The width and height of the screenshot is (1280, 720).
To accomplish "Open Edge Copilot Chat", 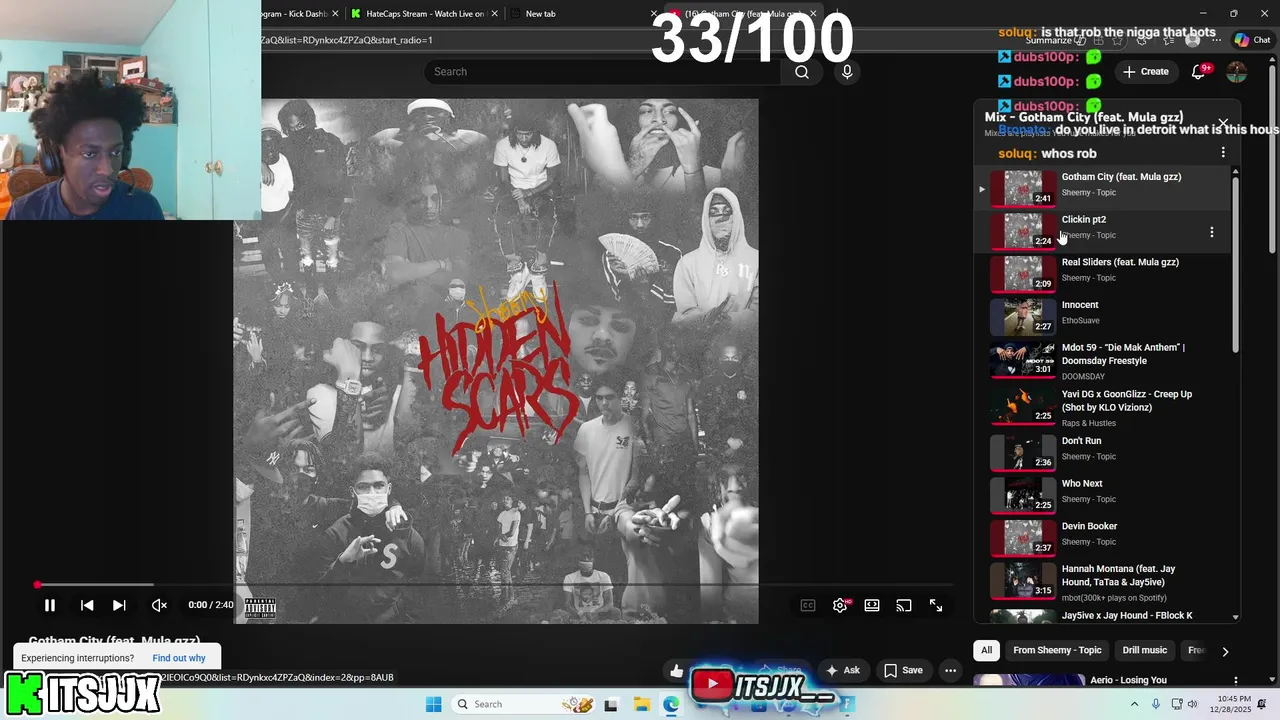I will [x=1252, y=40].
